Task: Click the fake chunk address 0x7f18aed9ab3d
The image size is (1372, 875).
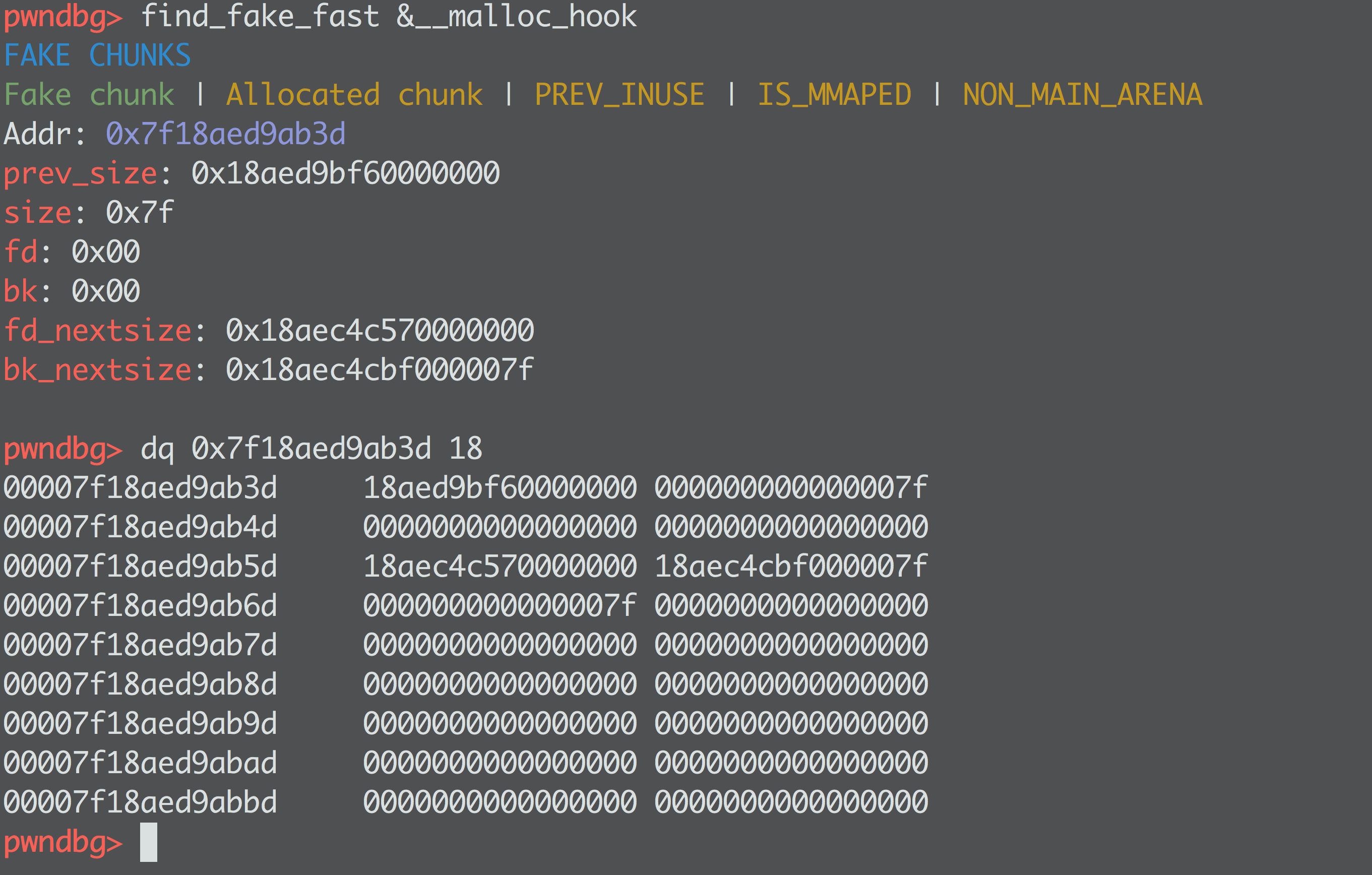Action: [226, 135]
